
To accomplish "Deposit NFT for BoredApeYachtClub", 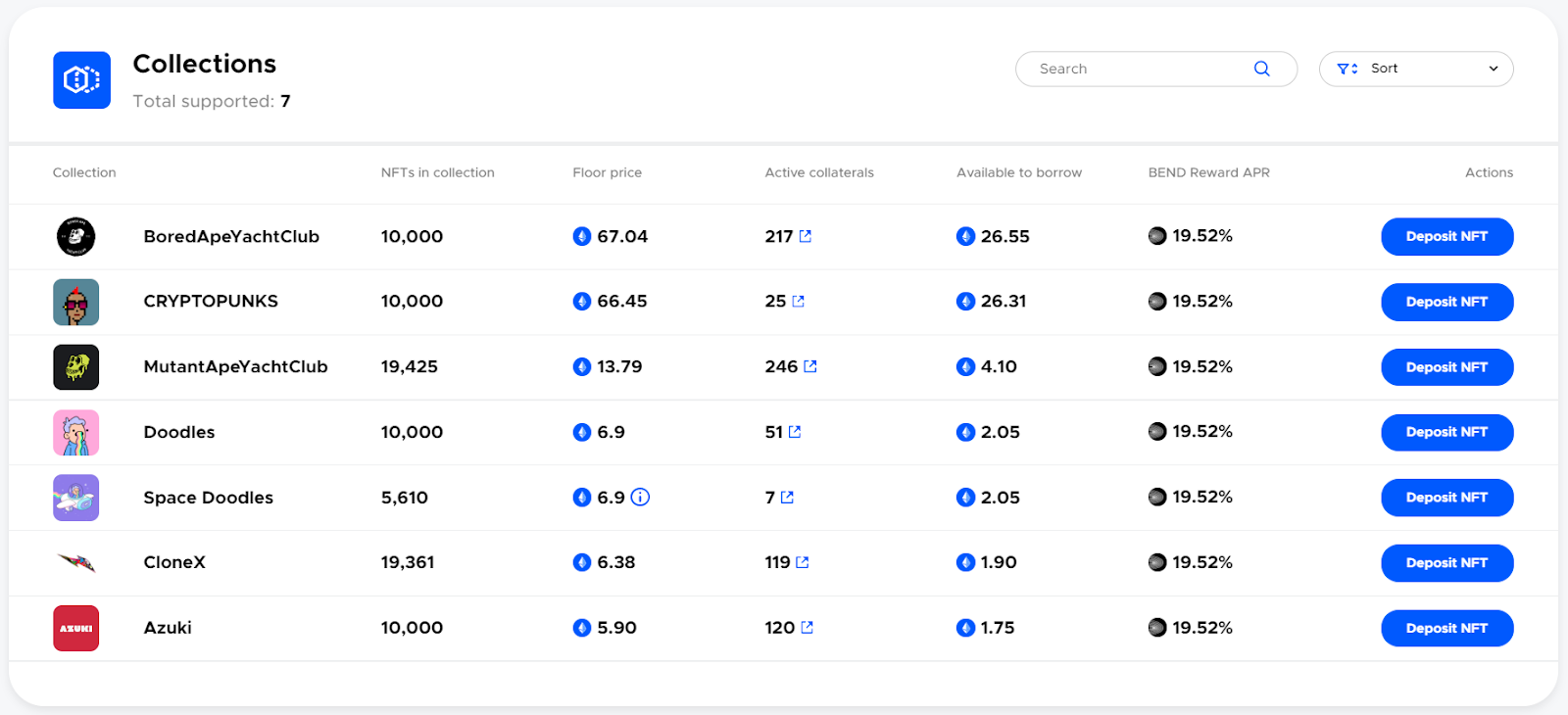I will 1446,236.
